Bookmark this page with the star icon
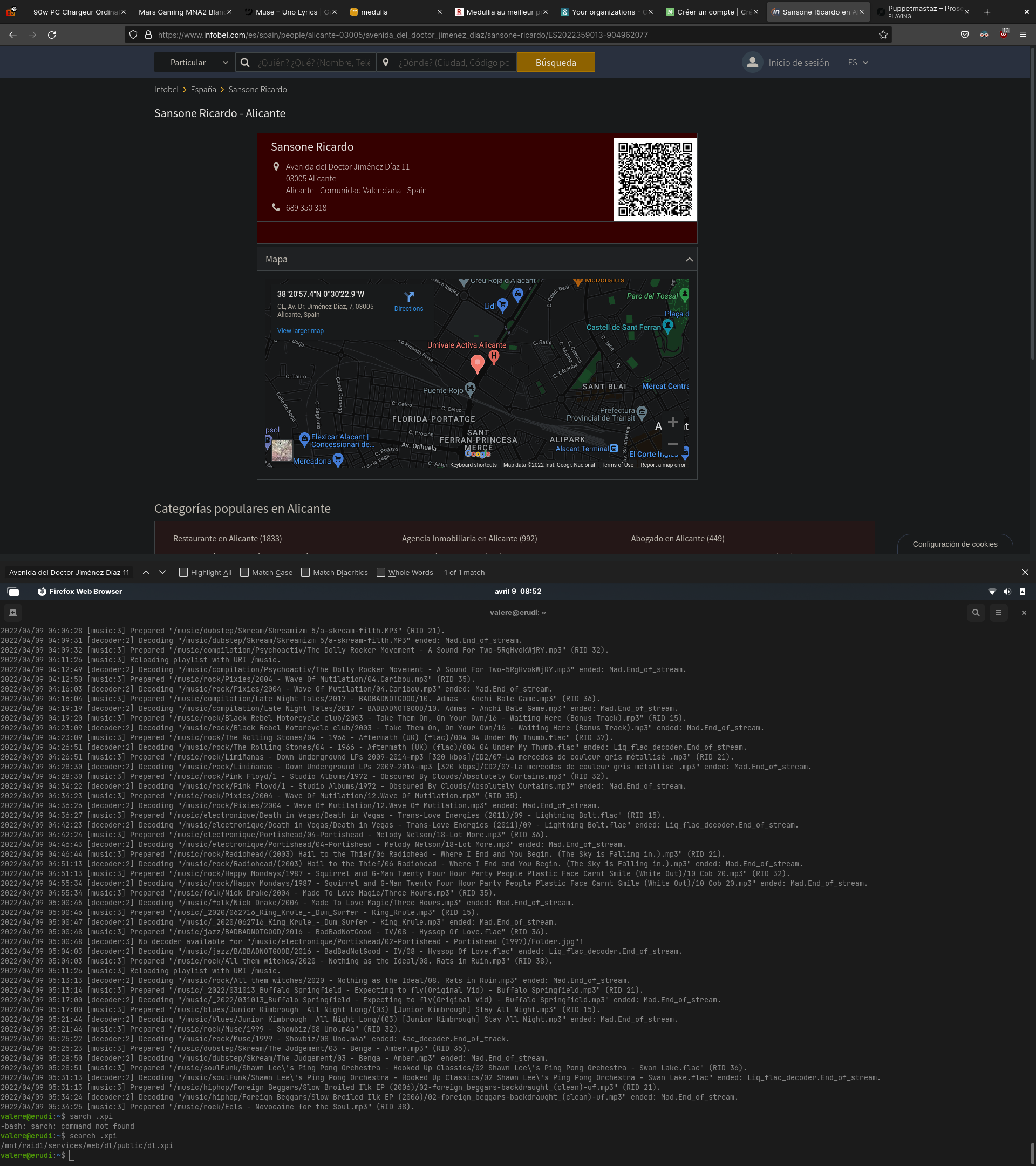Image resolution: width=1036 pixels, height=1166 pixels. tap(883, 35)
